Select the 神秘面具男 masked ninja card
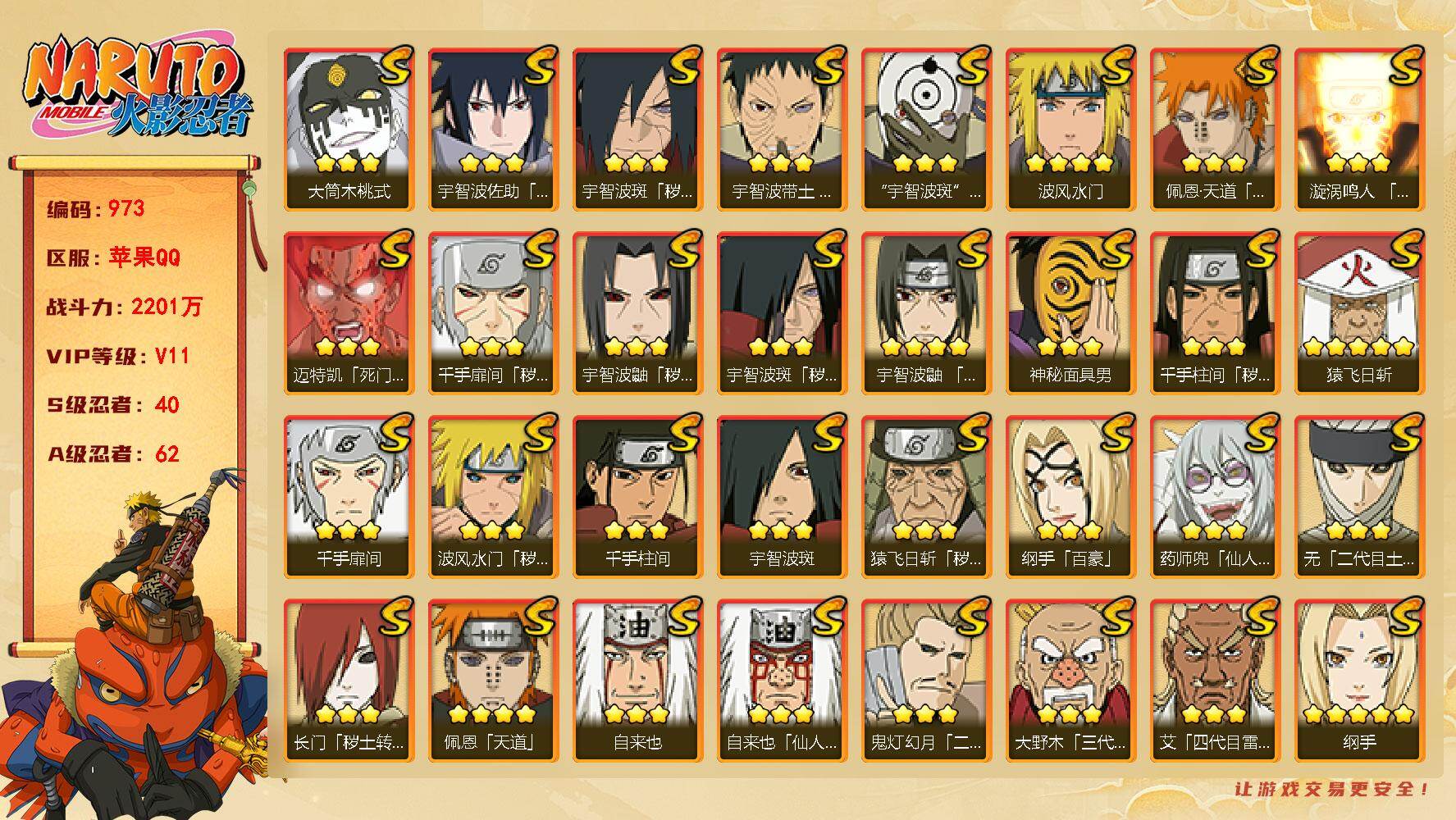1456x820 pixels. 1070,312
